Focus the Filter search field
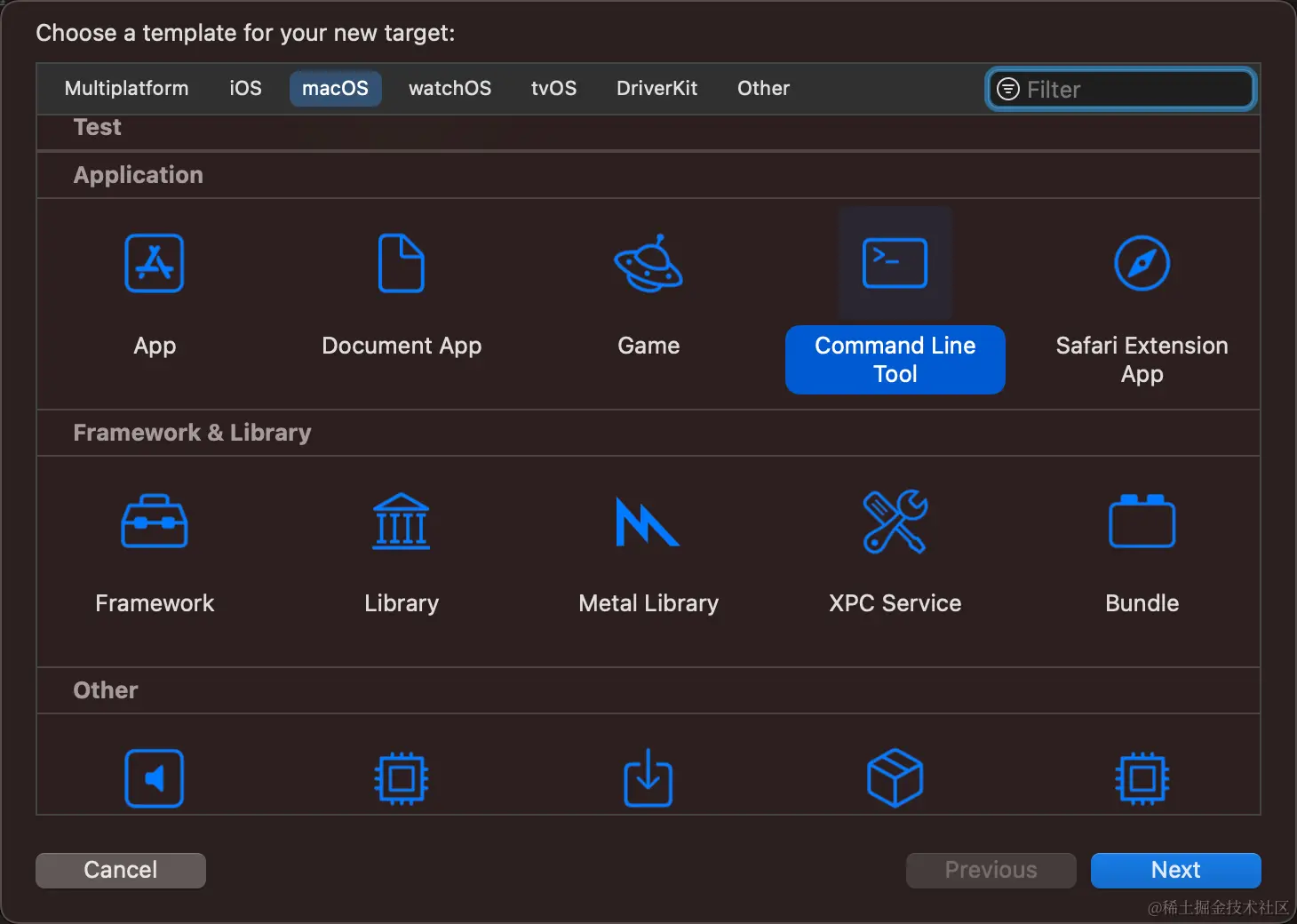The height and width of the screenshot is (924, 1297). pyautogui.click(x=1121, y=89)
